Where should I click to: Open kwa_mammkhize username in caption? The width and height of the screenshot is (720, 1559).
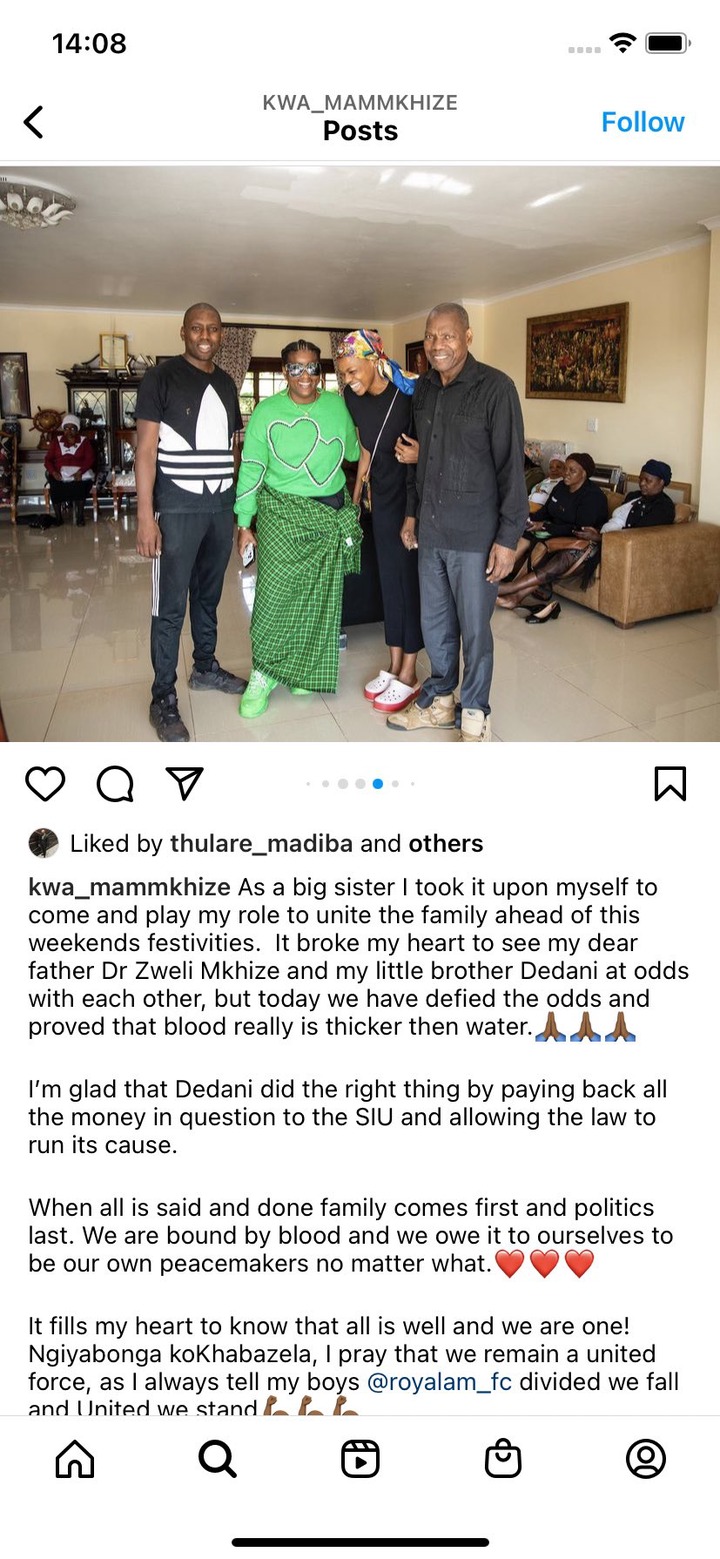(x=129, y=888)
